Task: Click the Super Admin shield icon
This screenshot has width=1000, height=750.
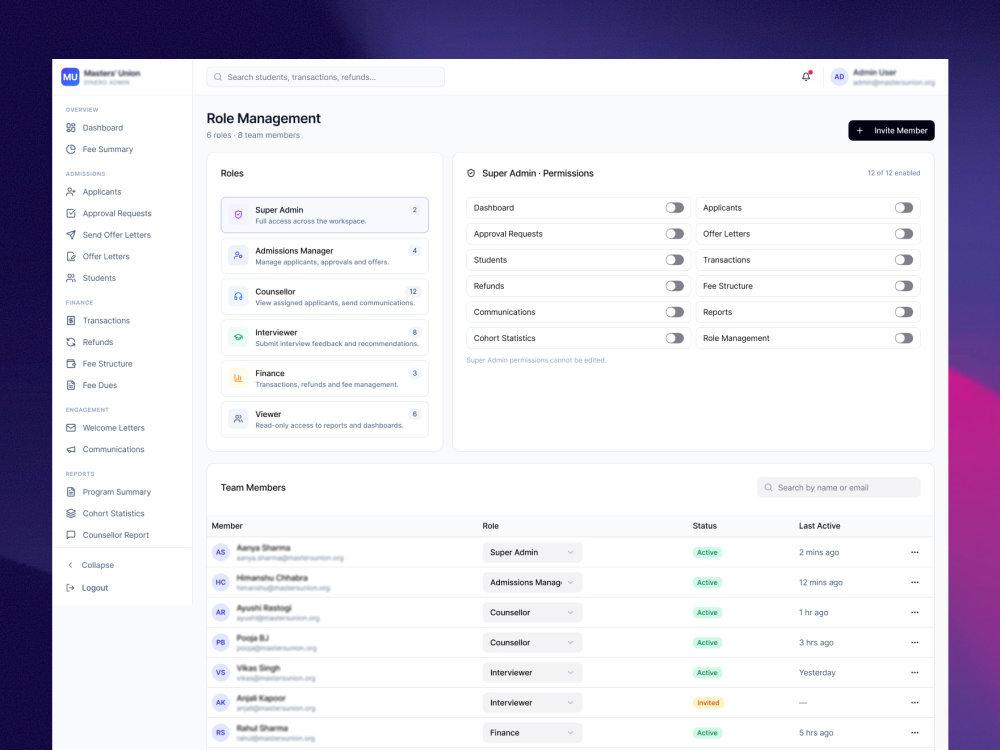Action: [238, 215]
